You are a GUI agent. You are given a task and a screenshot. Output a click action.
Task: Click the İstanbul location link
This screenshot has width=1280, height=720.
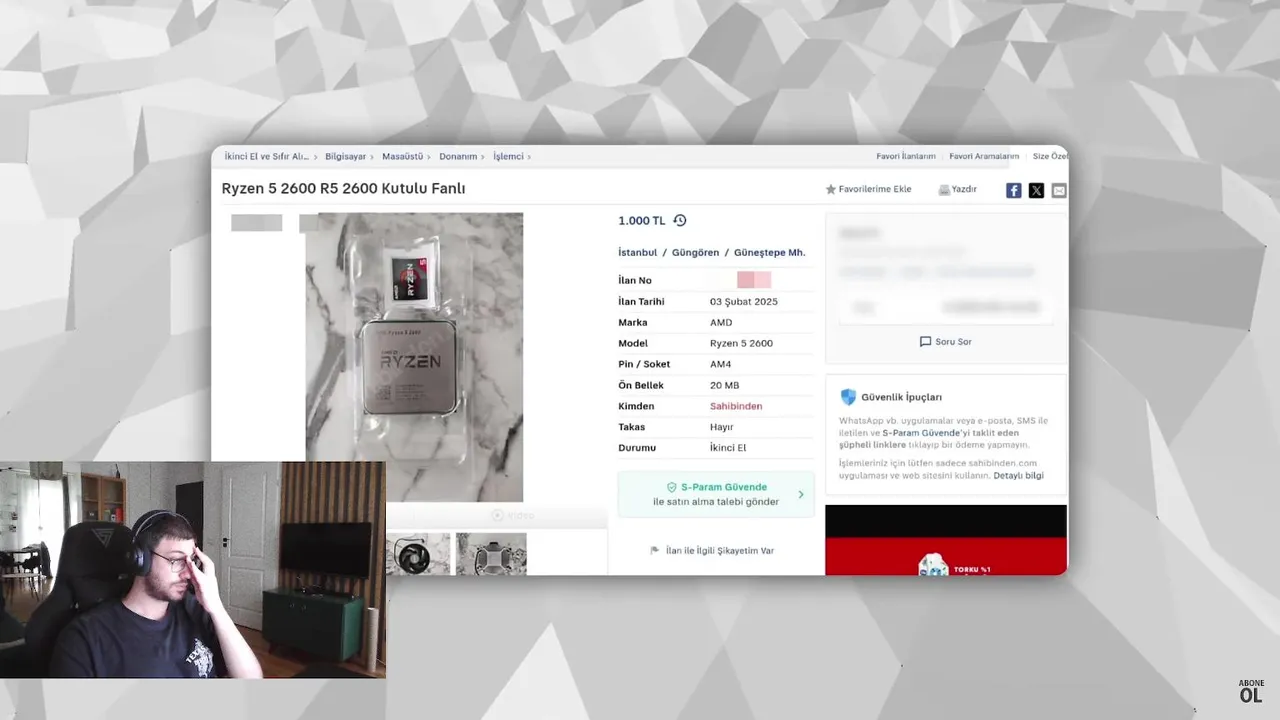(638, 253)
